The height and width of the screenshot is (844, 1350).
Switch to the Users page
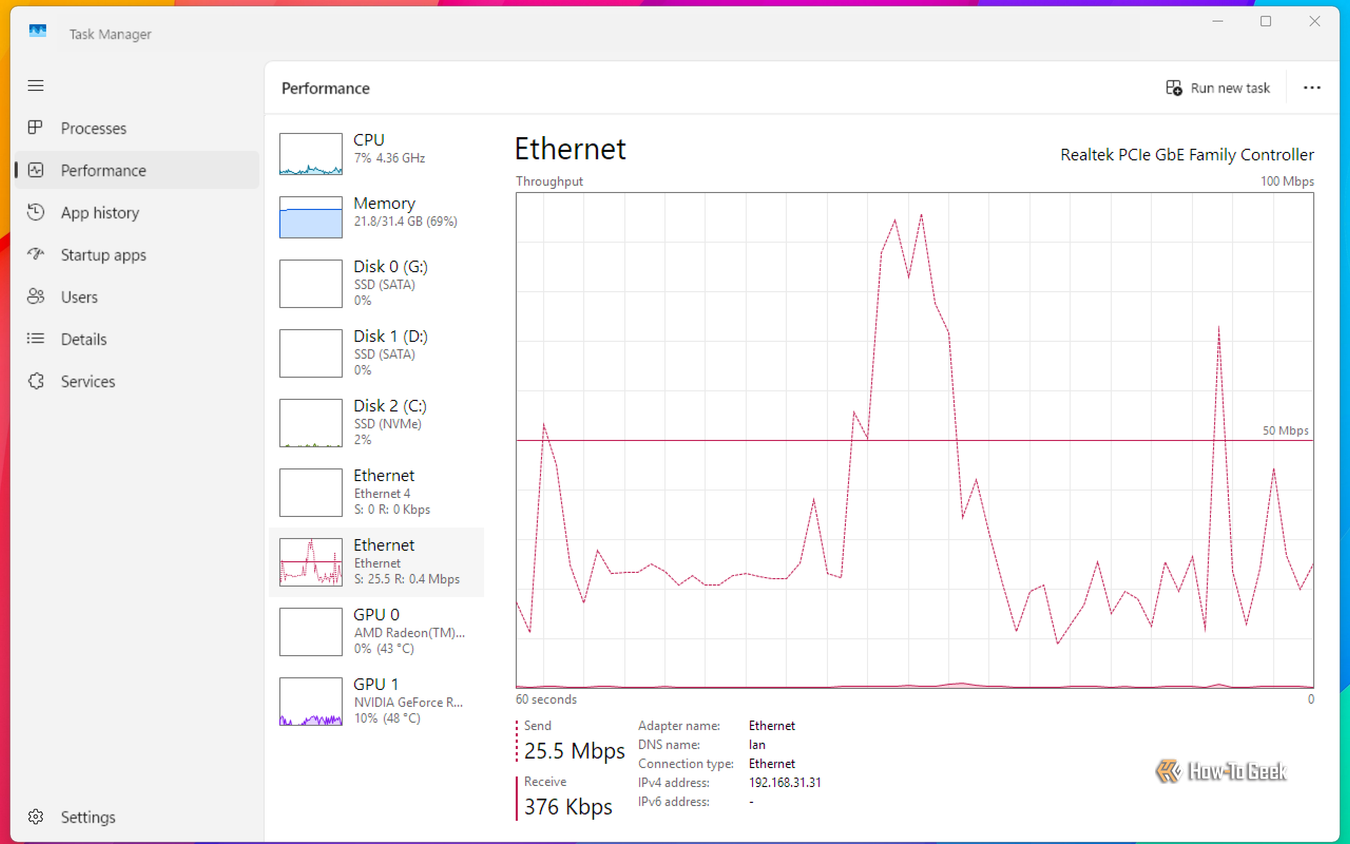tap(79, 297)
